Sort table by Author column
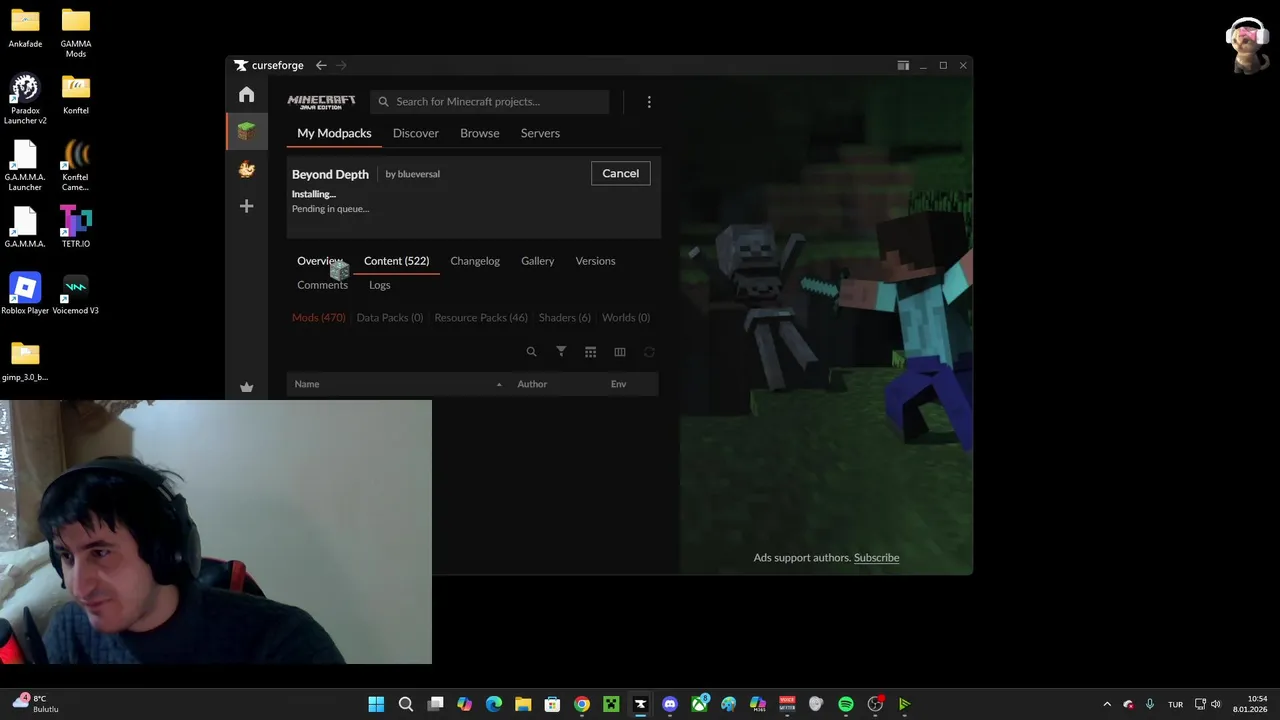Image resolution: width=1280 pixels, height=720 pixels. 532,384
